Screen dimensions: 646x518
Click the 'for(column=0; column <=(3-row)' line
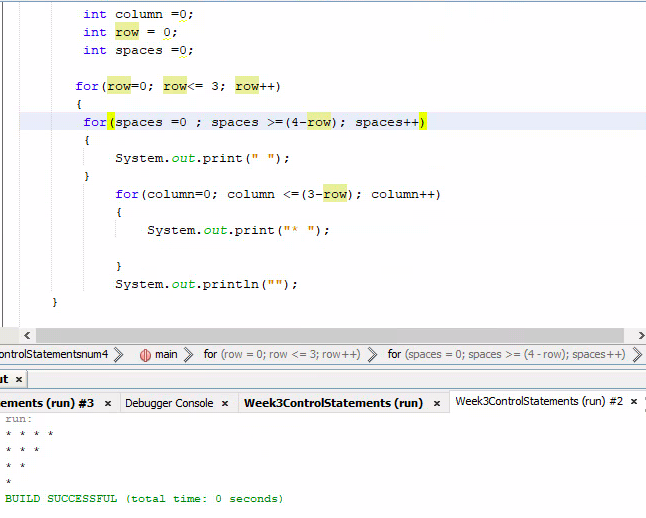click(x=278, y=194)
